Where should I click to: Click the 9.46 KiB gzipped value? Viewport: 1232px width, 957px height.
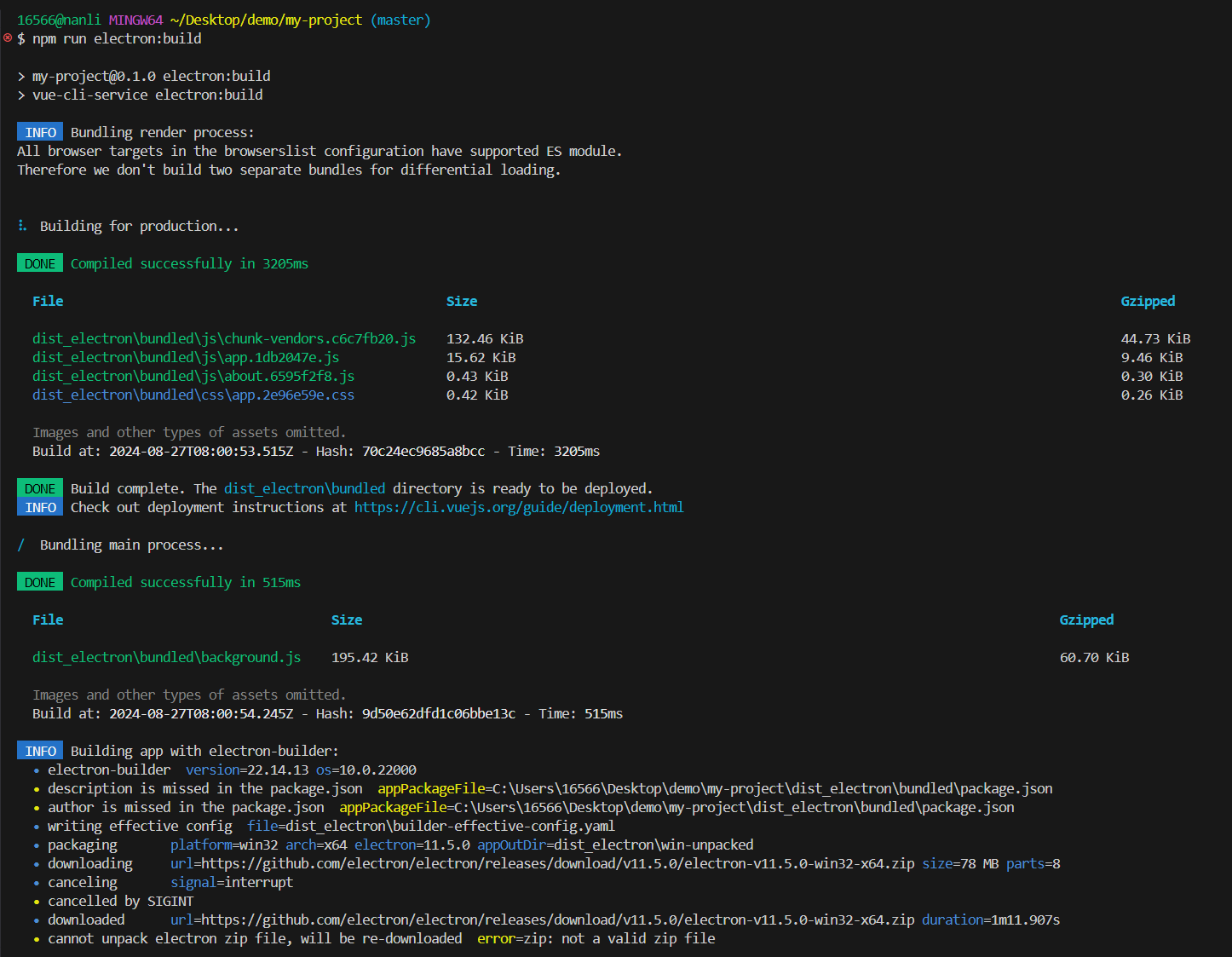(1152, 357)
